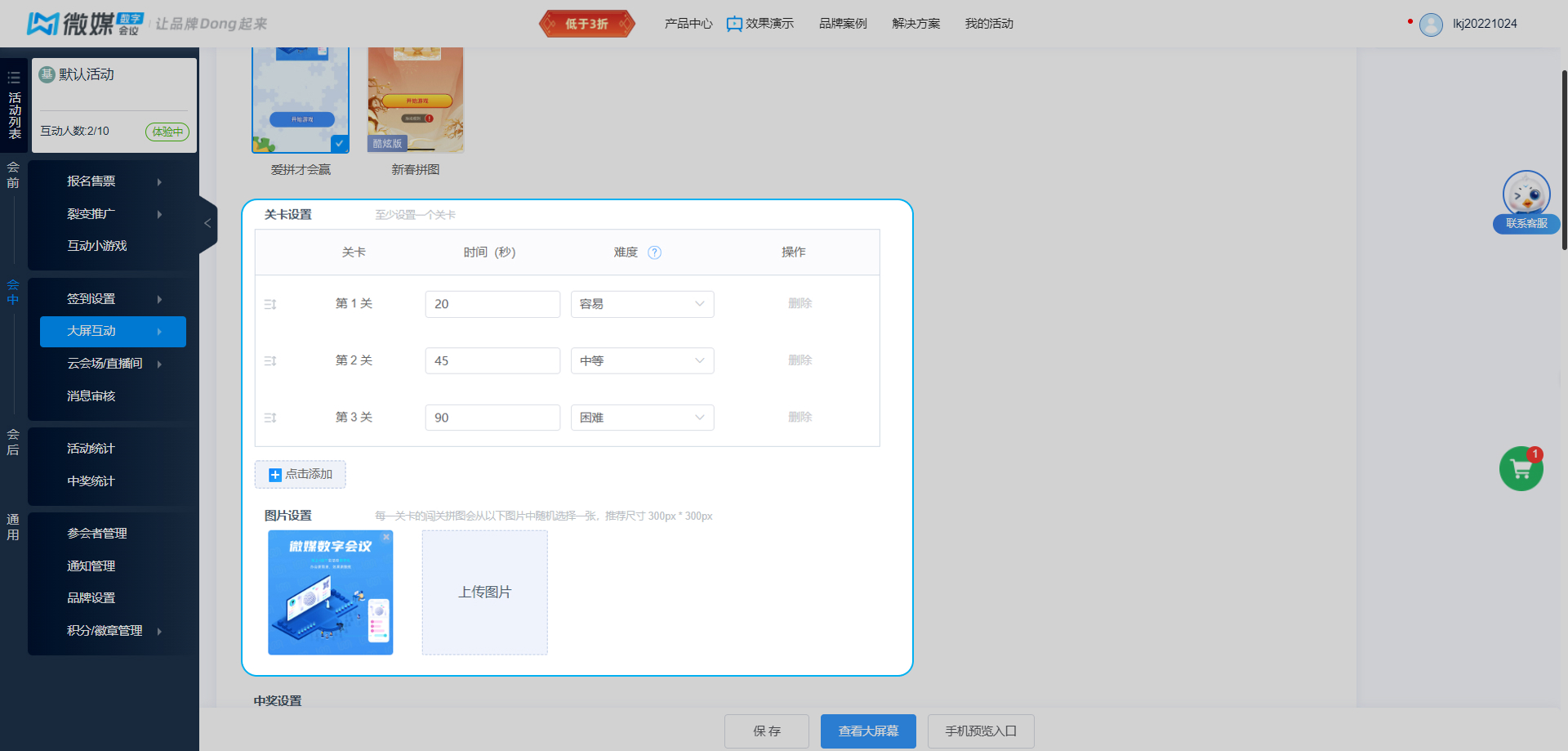Click the 查看大屏幕 button
The image size is (1568, 751).
click(x=868, y=731)
